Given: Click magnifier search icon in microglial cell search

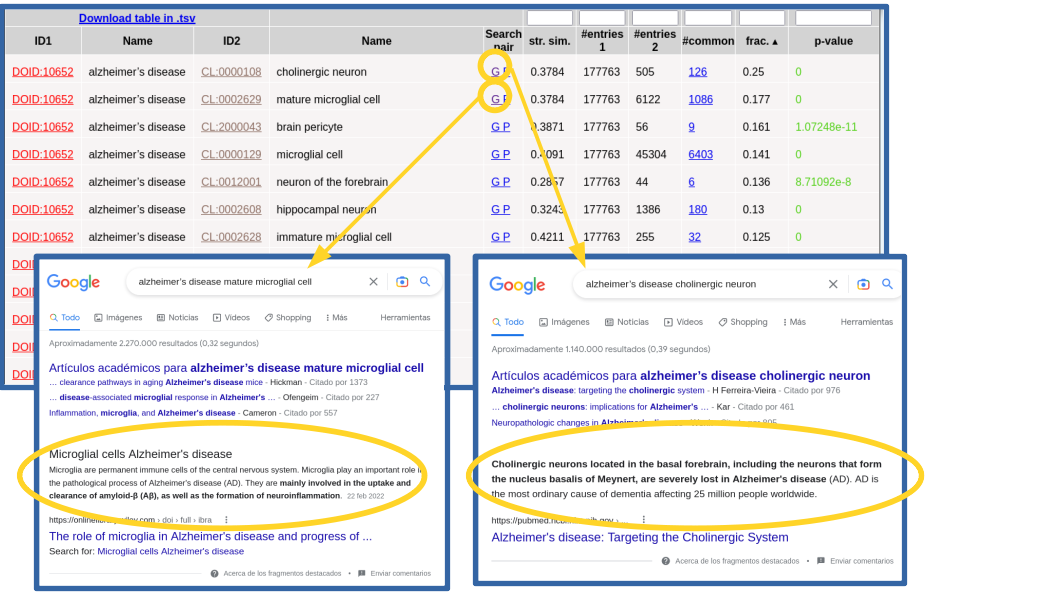Looking at the screenshot, I should tap(425, 282).
